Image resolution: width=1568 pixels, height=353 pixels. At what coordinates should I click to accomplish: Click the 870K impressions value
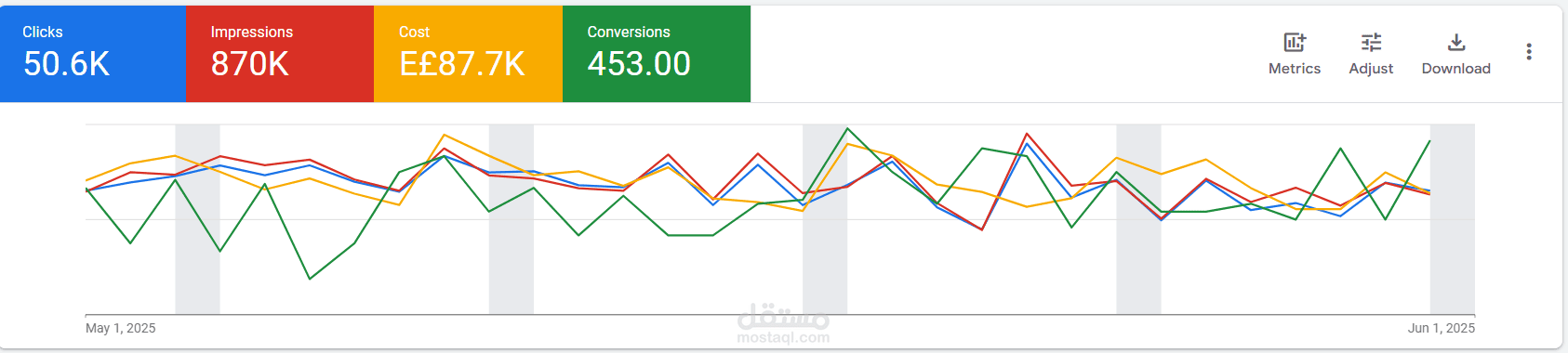pyautogui.click(x=249, y=64)
